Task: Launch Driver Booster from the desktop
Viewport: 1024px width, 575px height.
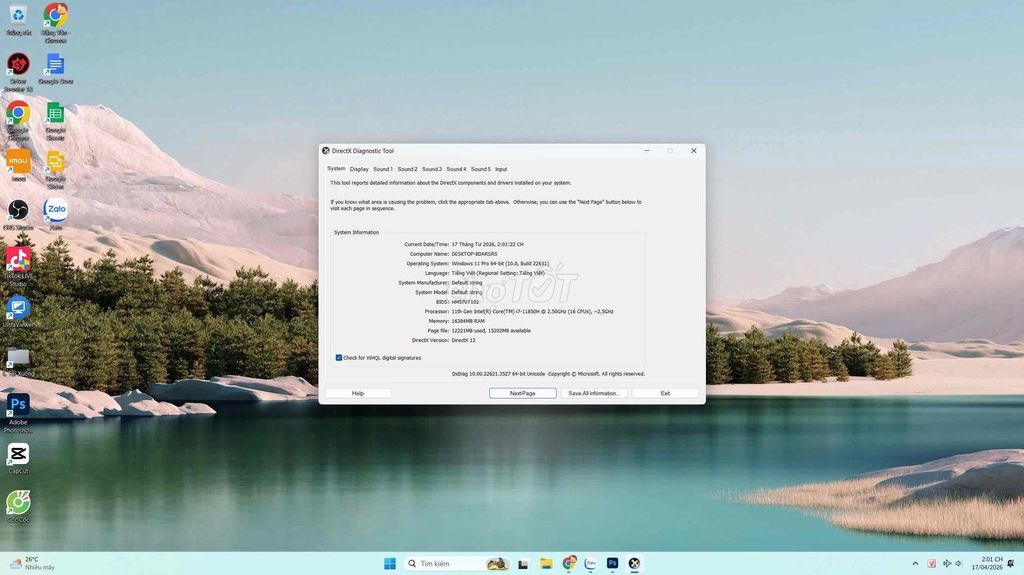Action: pyautogui.click(x=18, y=71)
